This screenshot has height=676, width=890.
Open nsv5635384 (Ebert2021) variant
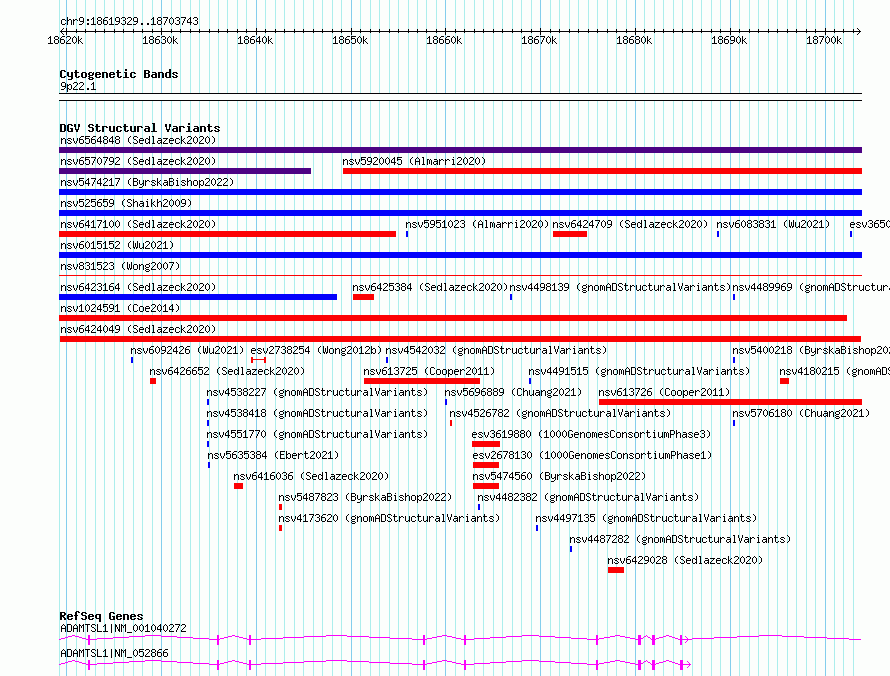273,455
